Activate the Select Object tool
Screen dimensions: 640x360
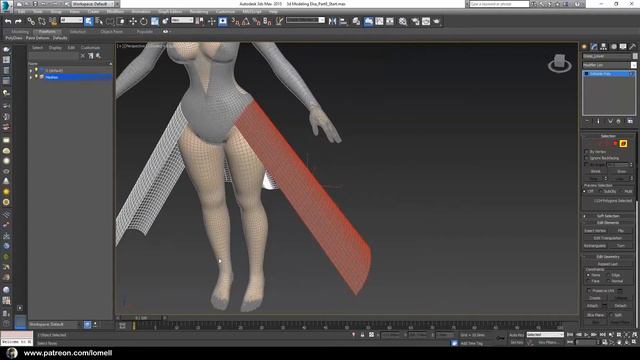pos(89,21)
